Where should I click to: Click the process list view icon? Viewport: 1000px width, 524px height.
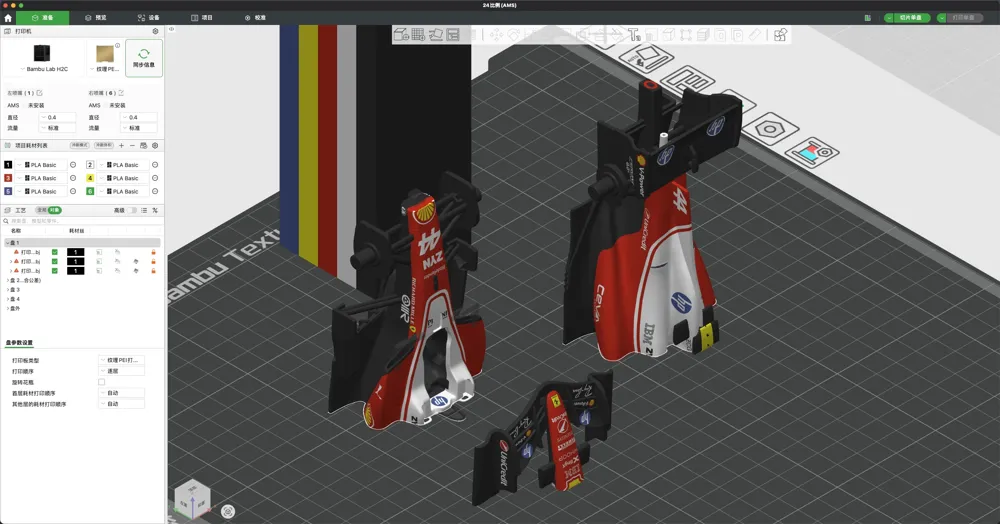144,210
